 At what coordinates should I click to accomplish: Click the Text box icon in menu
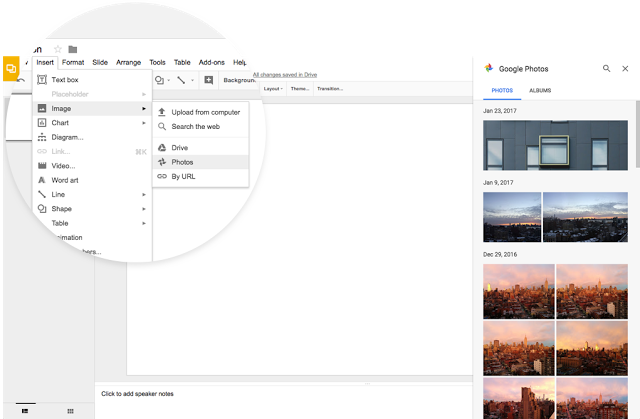pyautogui.click(x=42, y=80)
